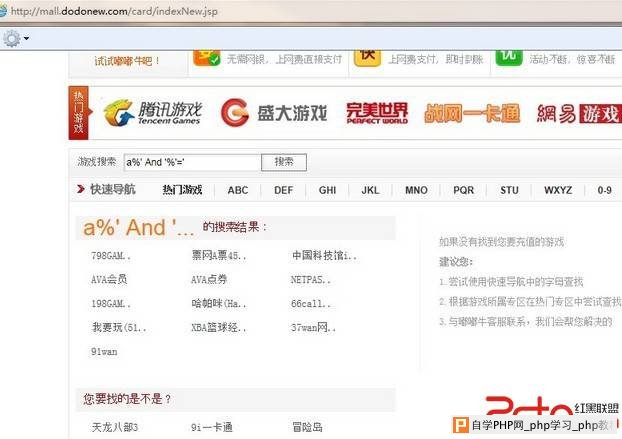The width and height of the screenshot is (622, 439).
Task: Click the red 快速导航 arrow icon
Action: [81, 189]
